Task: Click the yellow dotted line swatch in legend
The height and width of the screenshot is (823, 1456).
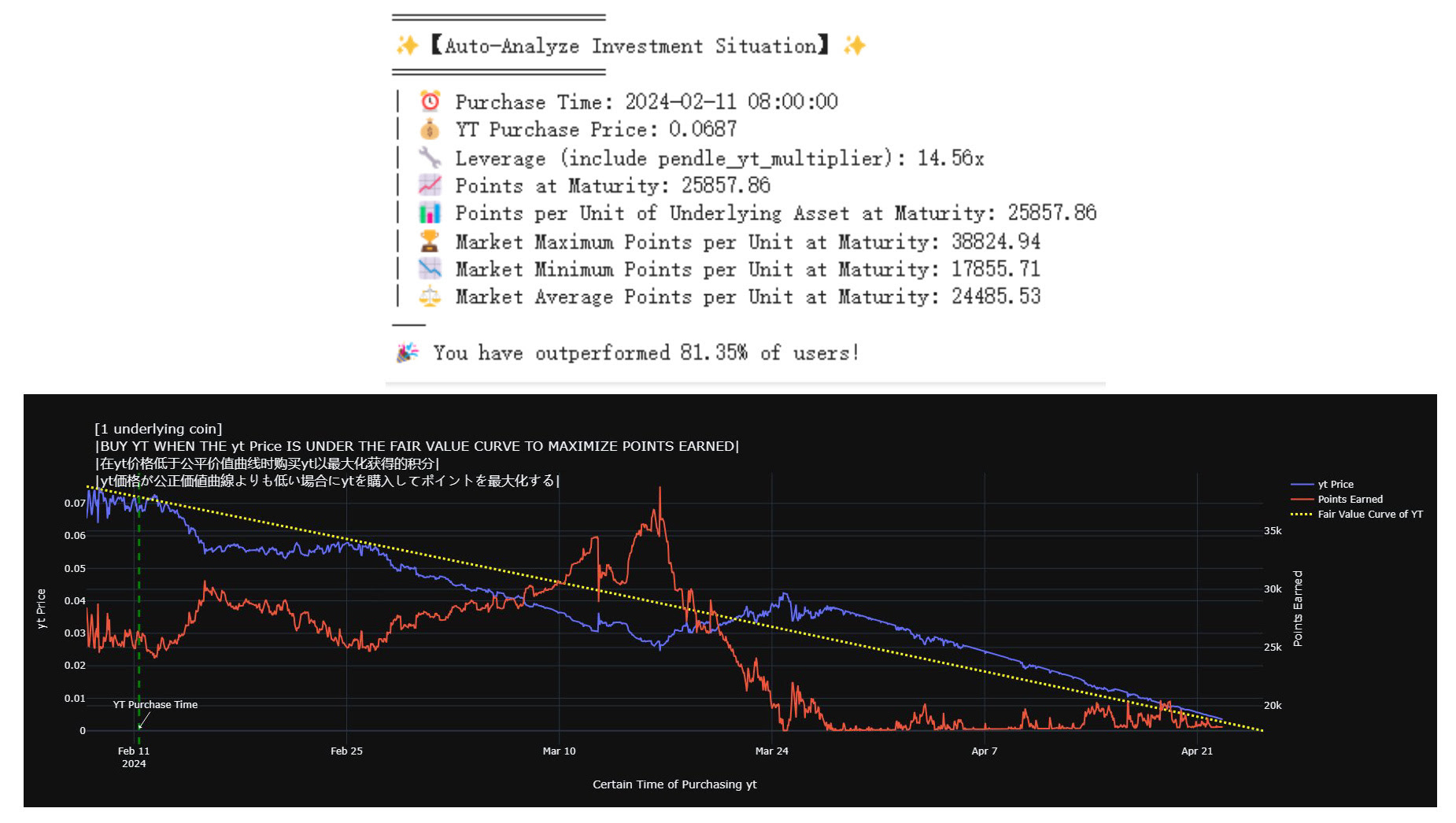Action: (x=1302, y=515)
